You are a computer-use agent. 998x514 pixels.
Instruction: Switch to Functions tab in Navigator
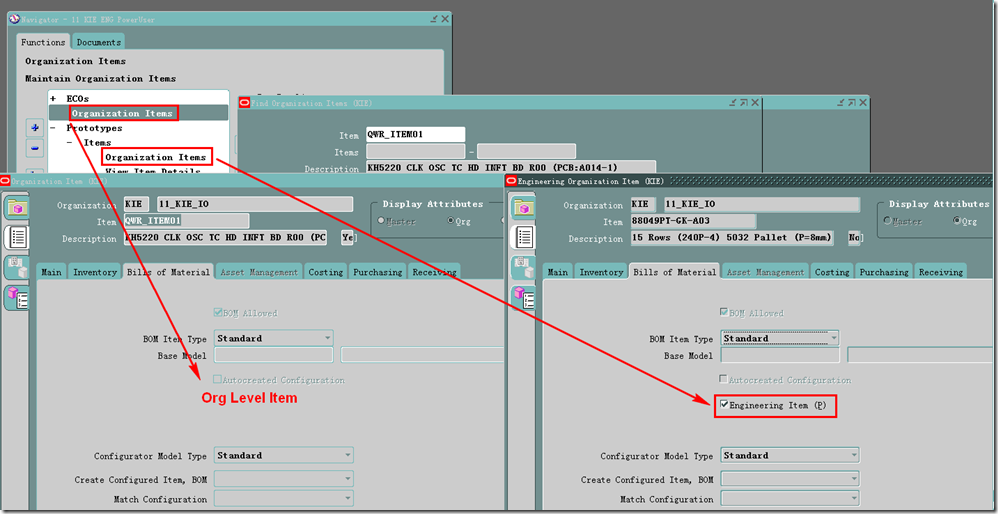[x=43, y=42]
